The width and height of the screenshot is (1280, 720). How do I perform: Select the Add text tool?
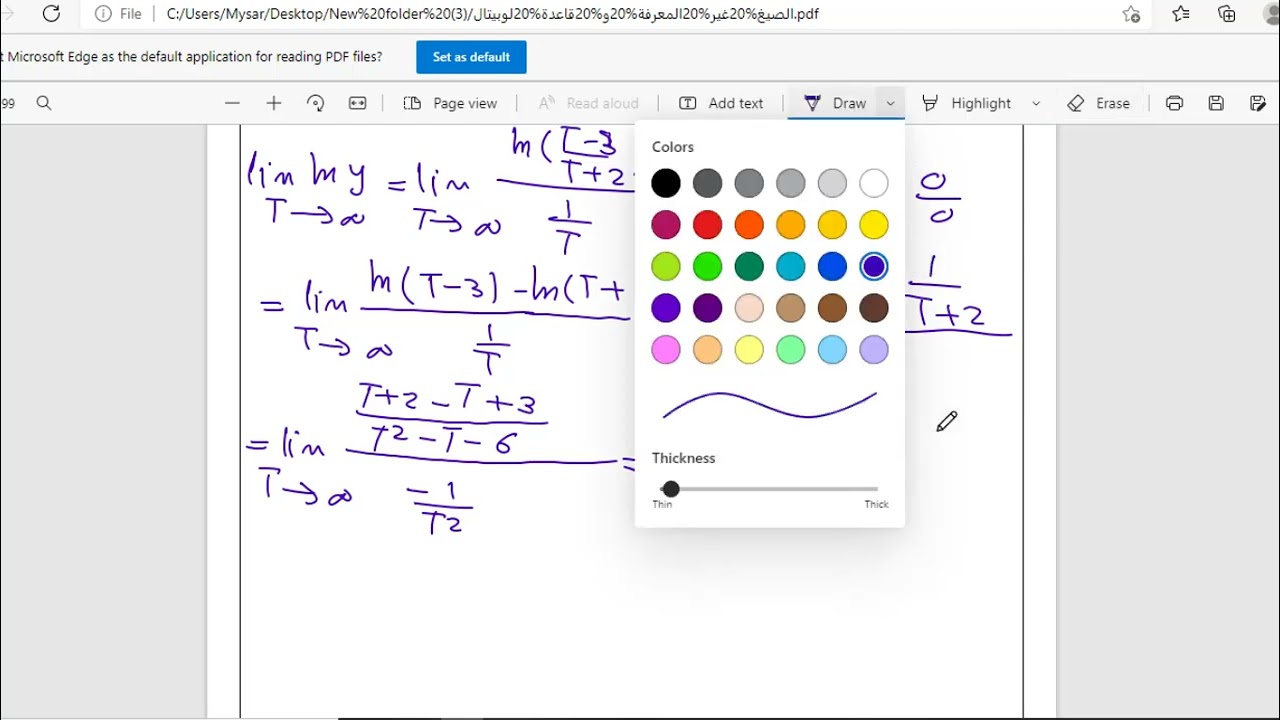coord(721,103)
